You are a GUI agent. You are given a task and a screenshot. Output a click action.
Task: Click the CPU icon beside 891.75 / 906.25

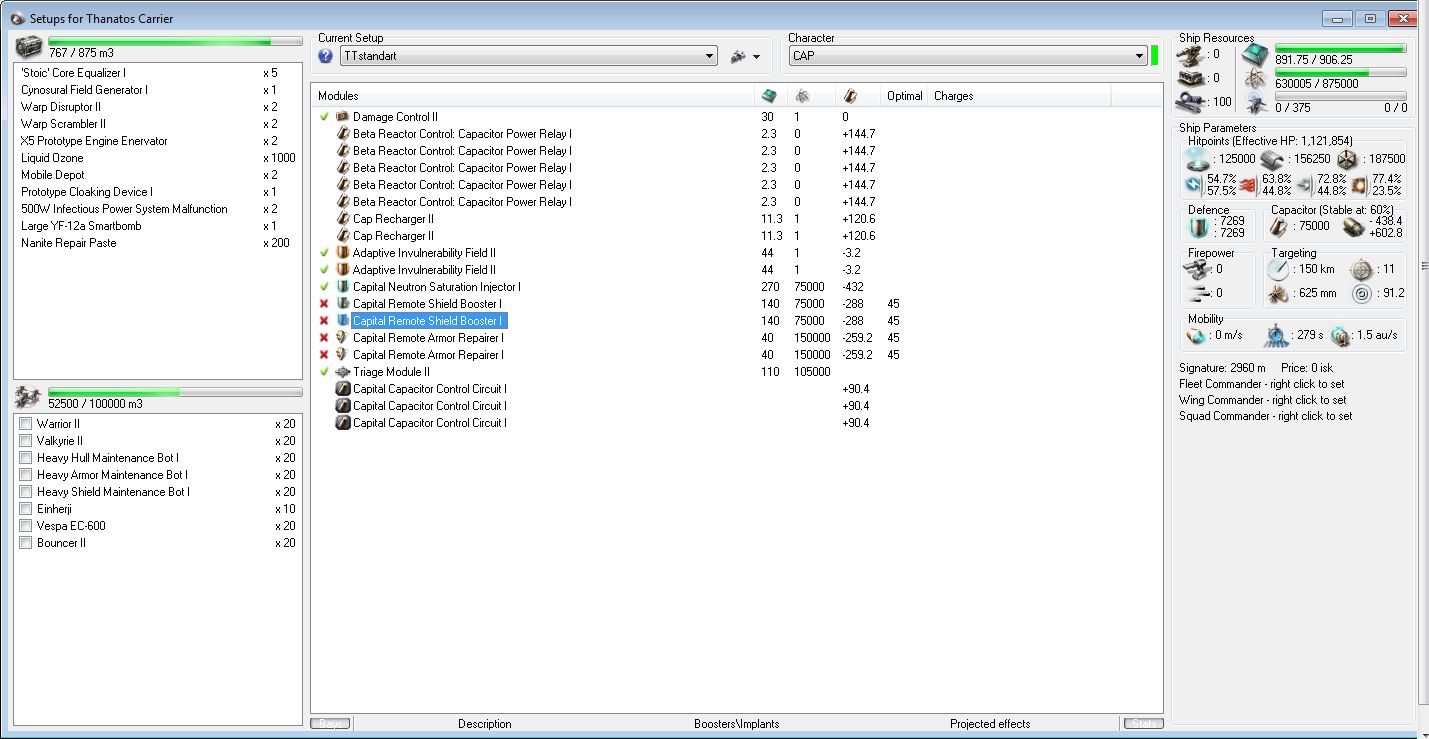tap(1255, 55)
